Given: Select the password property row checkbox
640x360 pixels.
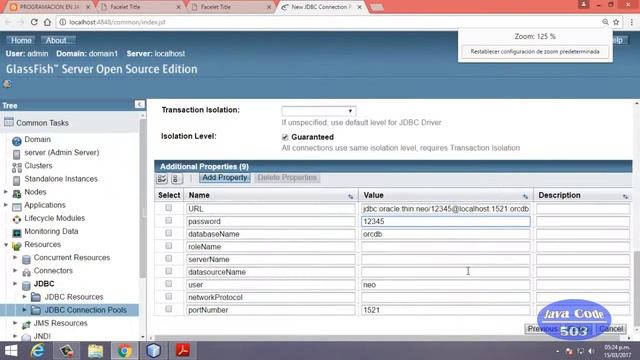Looking at the screenshot, I should point(169,220).
